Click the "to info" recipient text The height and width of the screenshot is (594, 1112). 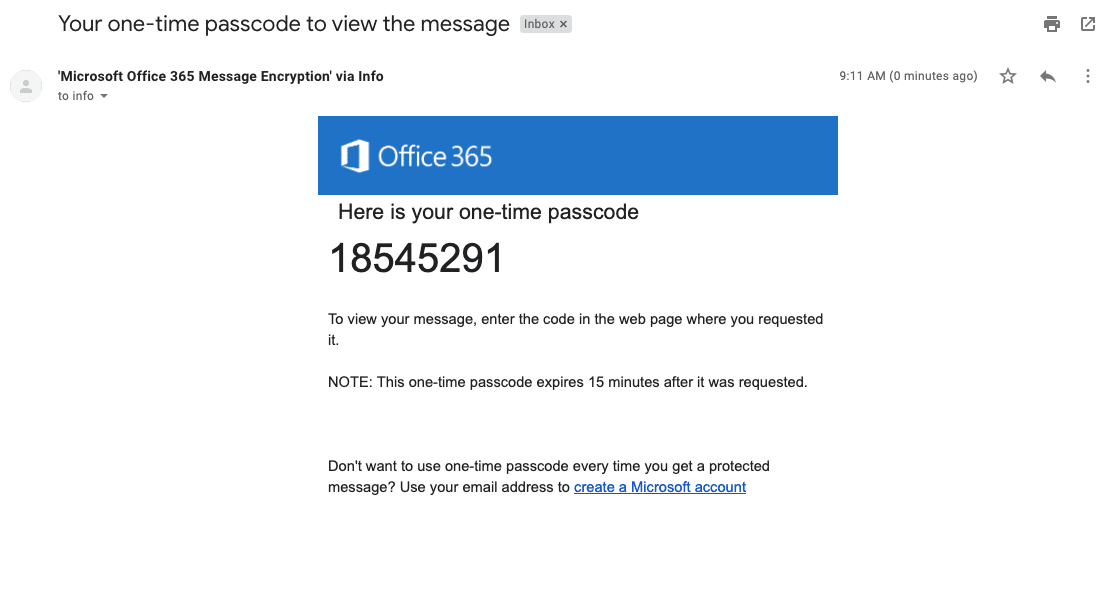76,96
